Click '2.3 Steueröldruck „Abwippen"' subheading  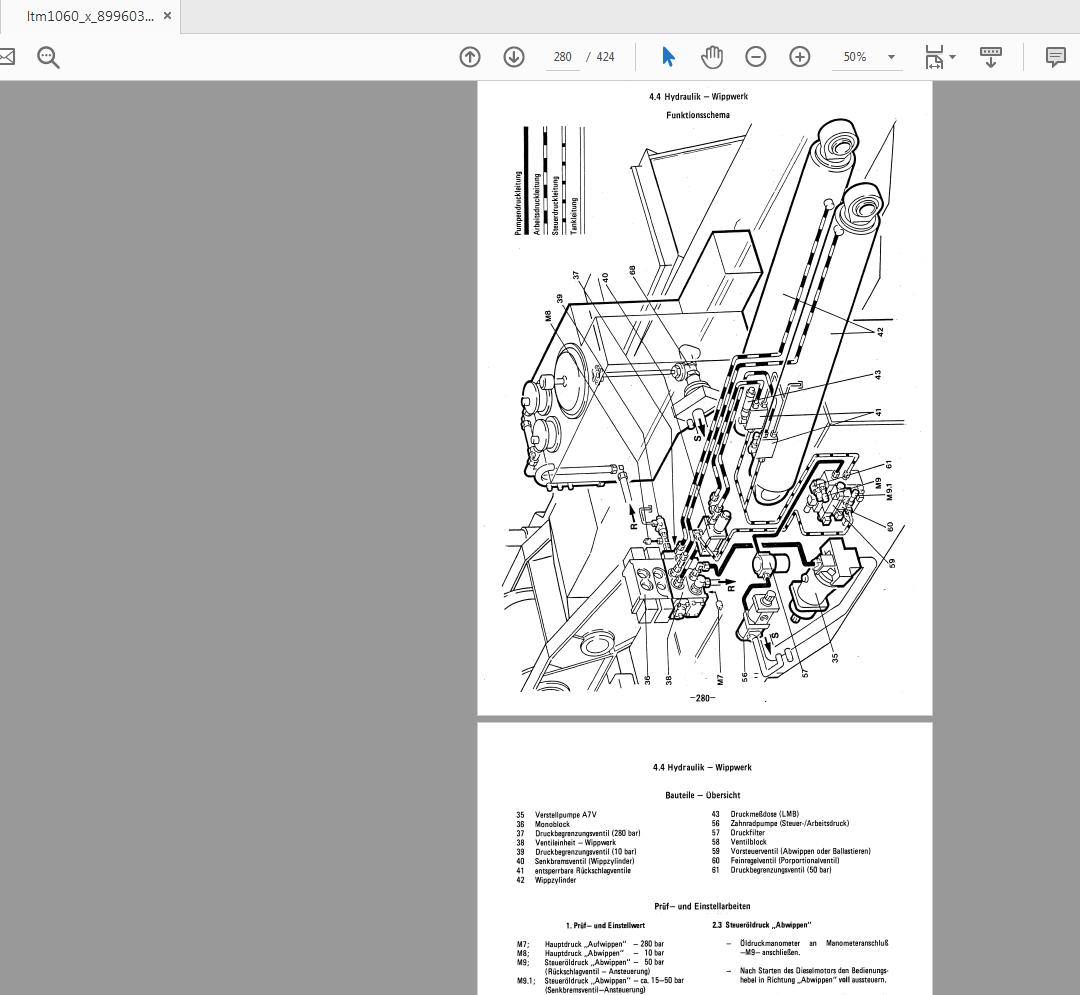(762, 925)
